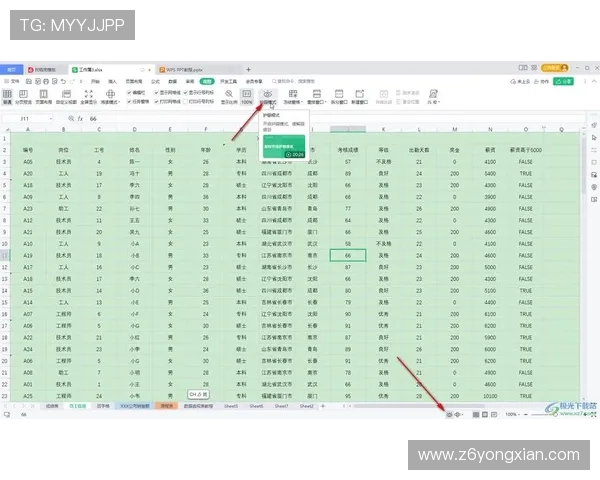
Task: Click the 100% zoom icon in ribbon
Action: pos(246,96)
